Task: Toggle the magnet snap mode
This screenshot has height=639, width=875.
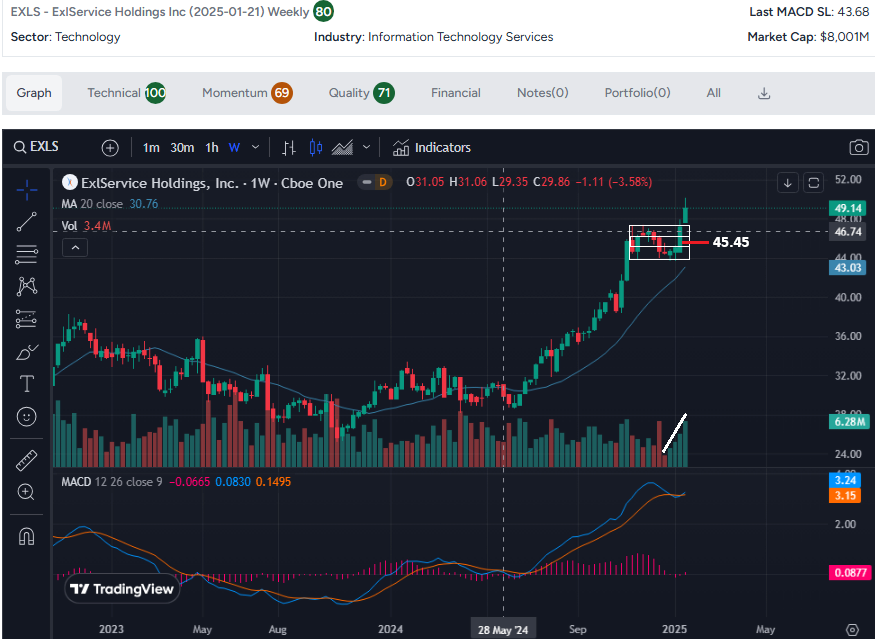Action: coord(27,536)
